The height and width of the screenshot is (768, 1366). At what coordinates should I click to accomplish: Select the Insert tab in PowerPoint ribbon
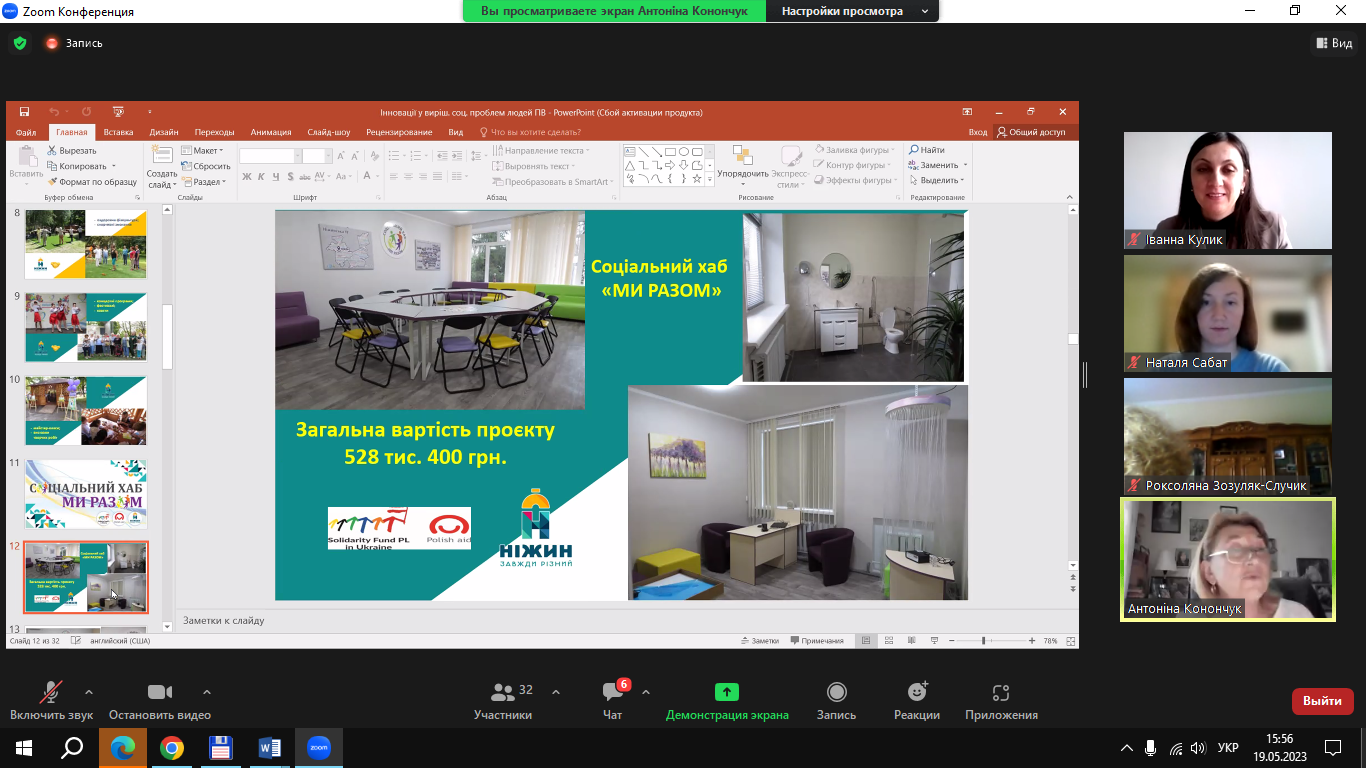tap(118, 132)
